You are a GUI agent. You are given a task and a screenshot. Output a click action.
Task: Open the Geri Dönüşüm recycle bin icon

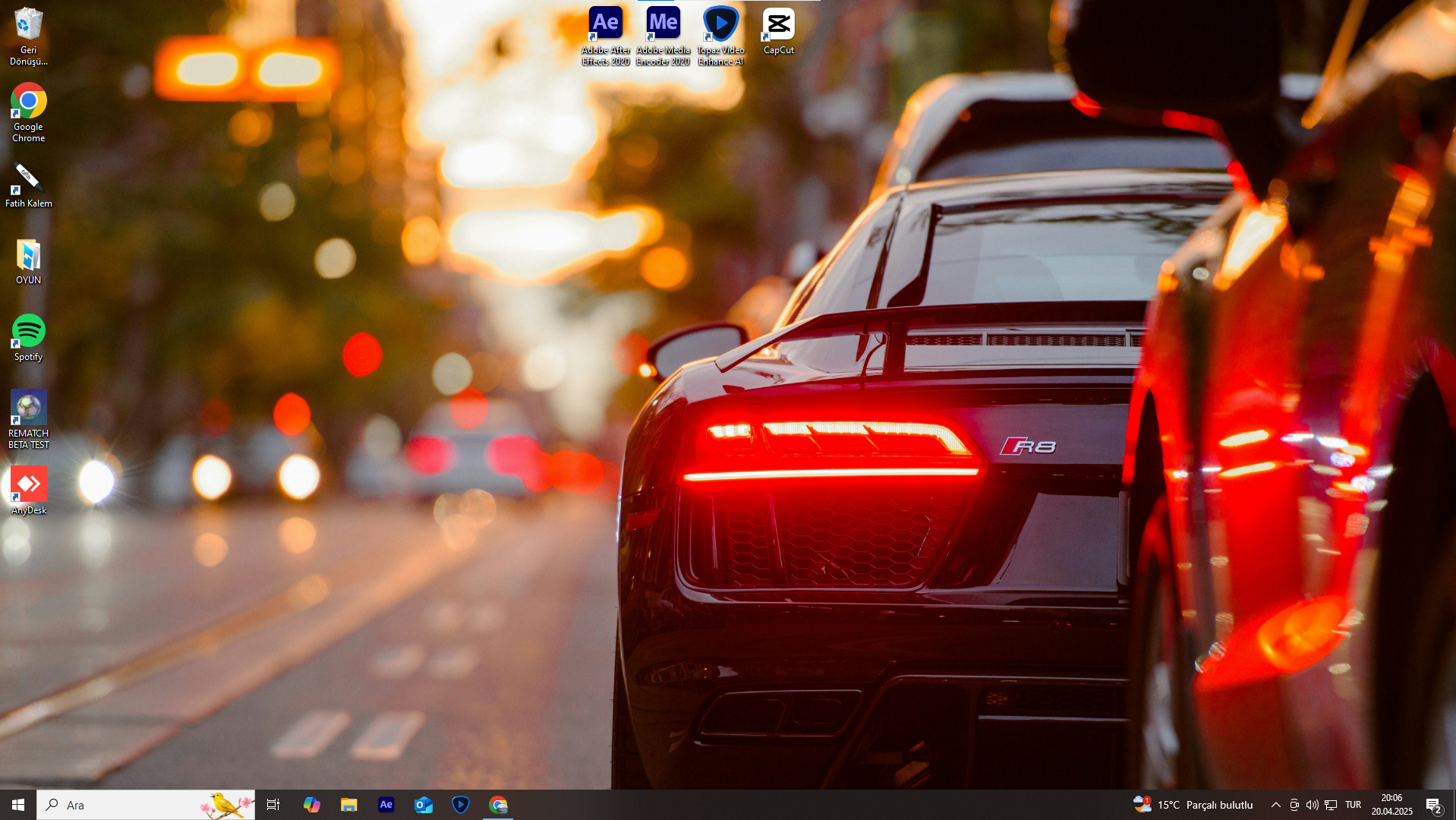(28, 36)
